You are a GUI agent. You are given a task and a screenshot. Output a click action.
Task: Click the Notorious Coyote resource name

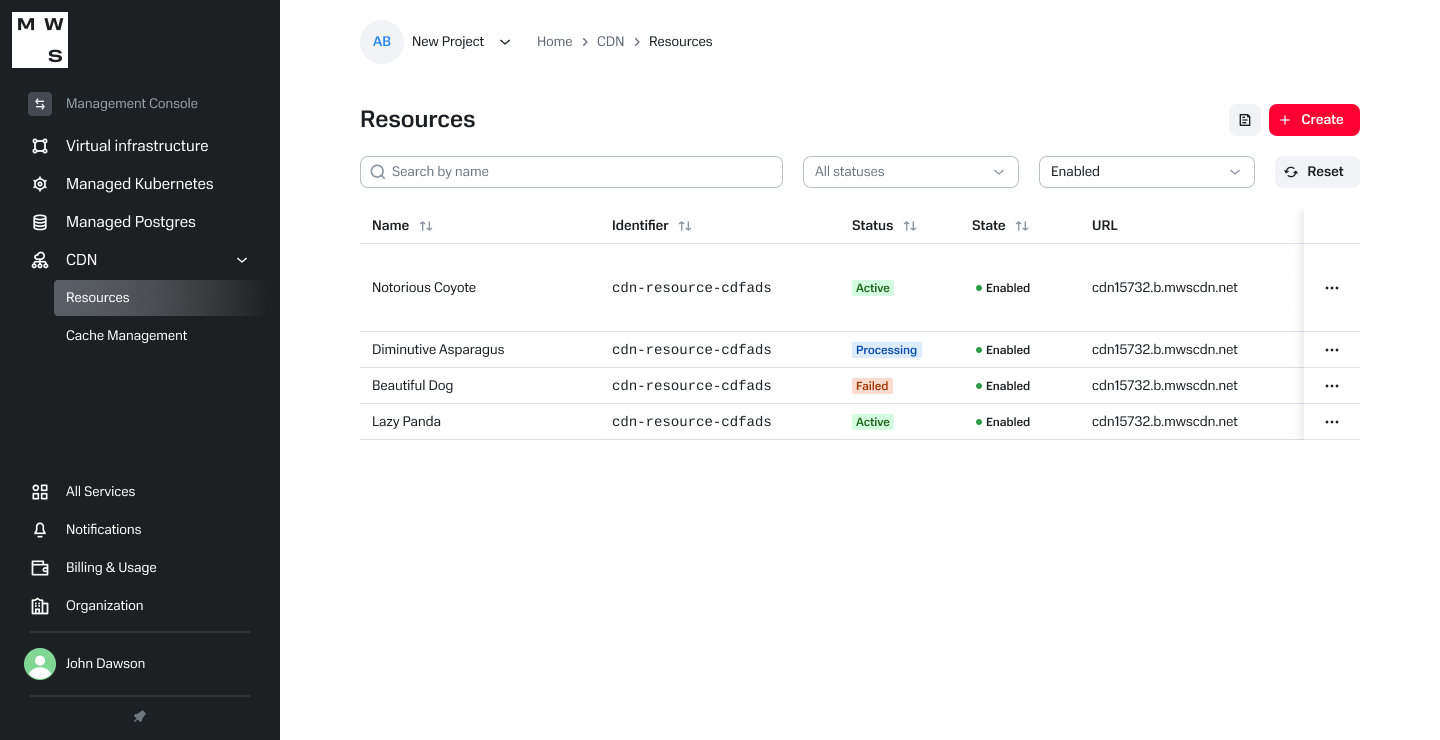424,288
